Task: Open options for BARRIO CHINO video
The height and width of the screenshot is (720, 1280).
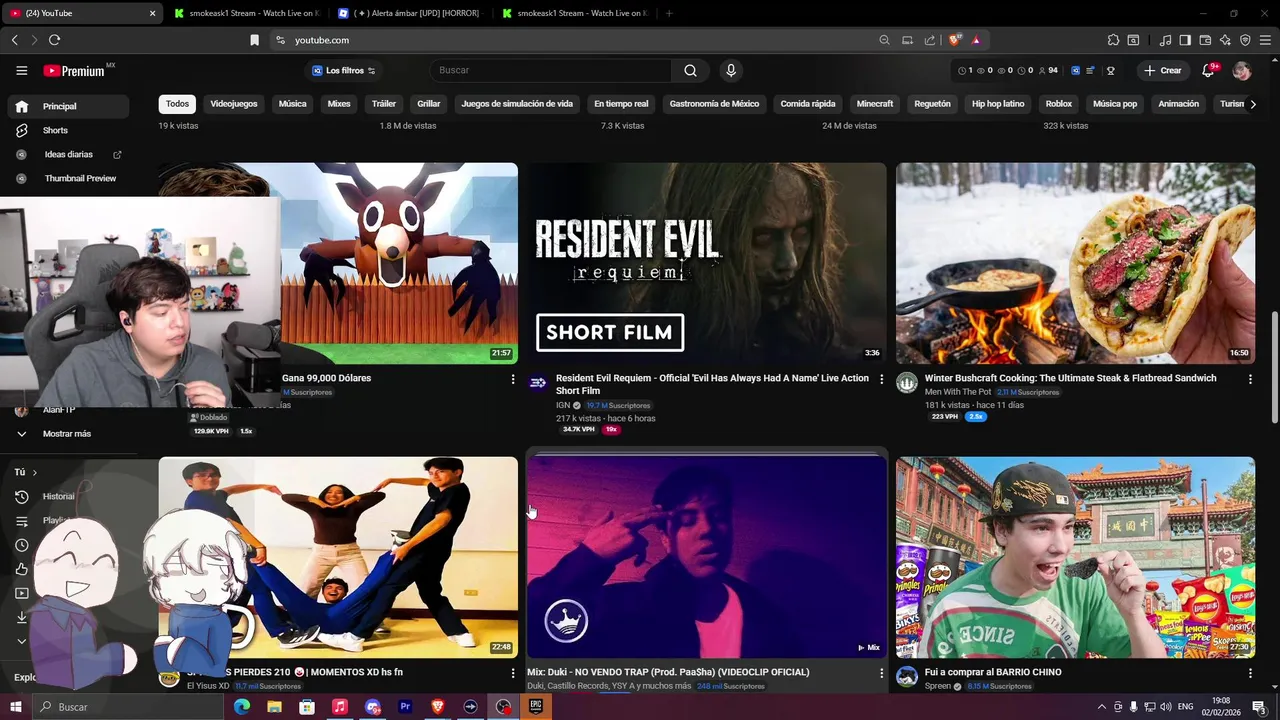Action: click(1250, 673)
